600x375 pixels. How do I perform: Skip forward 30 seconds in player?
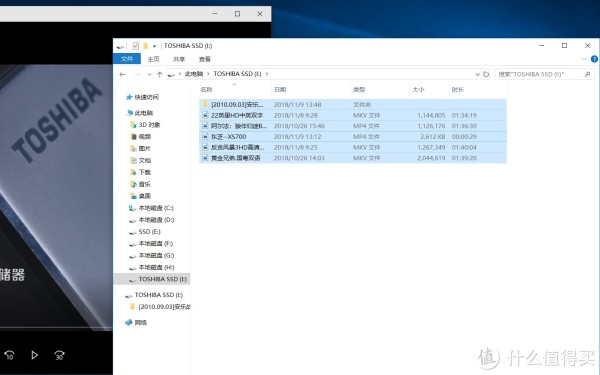coord(59,355)
